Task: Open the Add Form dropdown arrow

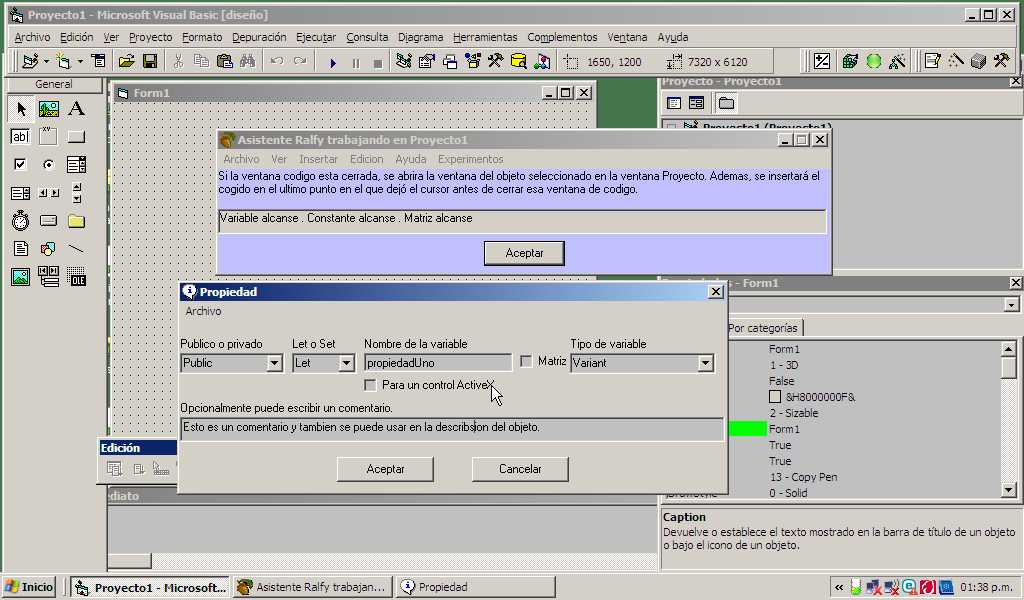Action: tap(80, 62)
